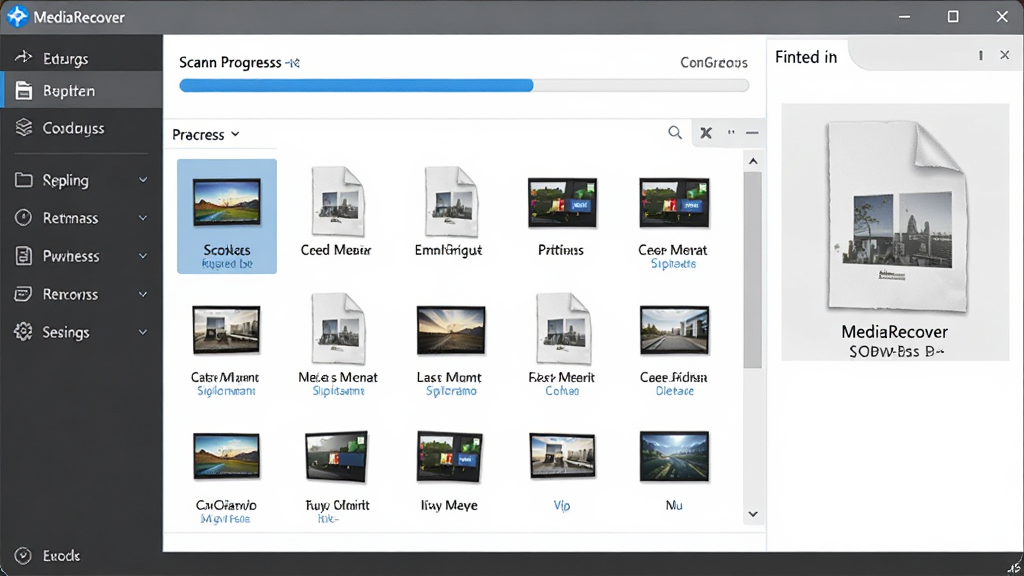Click the ConGreous label above progress bar
The height and width of the screenshot is (576, 1024).
coord(714,63)
